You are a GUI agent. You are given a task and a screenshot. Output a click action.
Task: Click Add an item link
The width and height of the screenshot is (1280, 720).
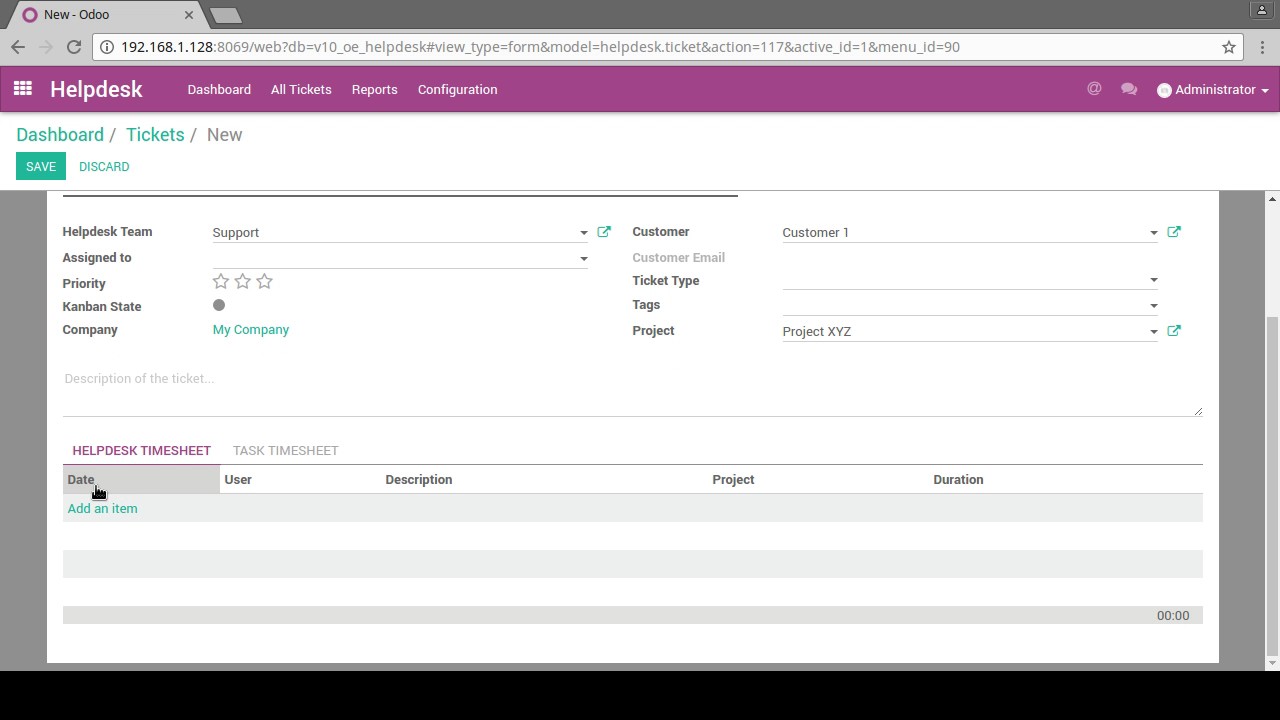tap(103, 508)
